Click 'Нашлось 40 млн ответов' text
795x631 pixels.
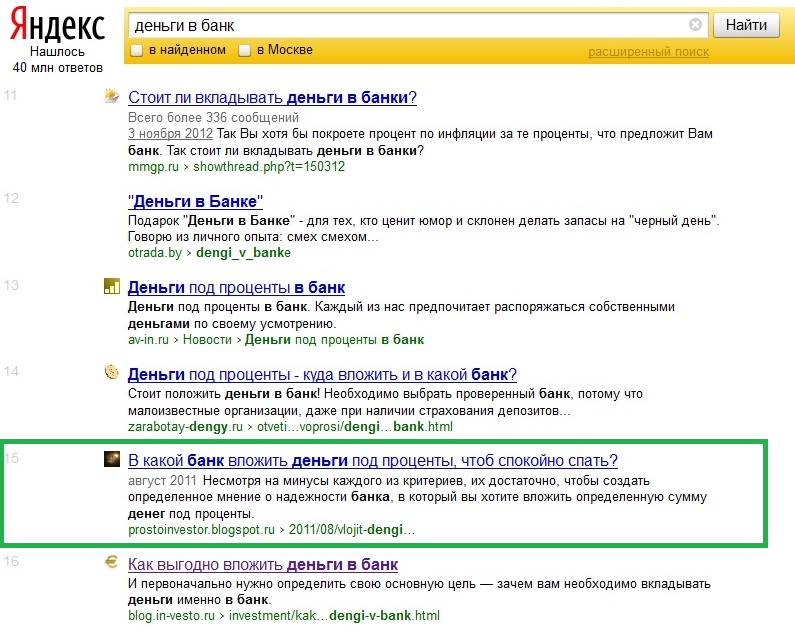(57, 60)
